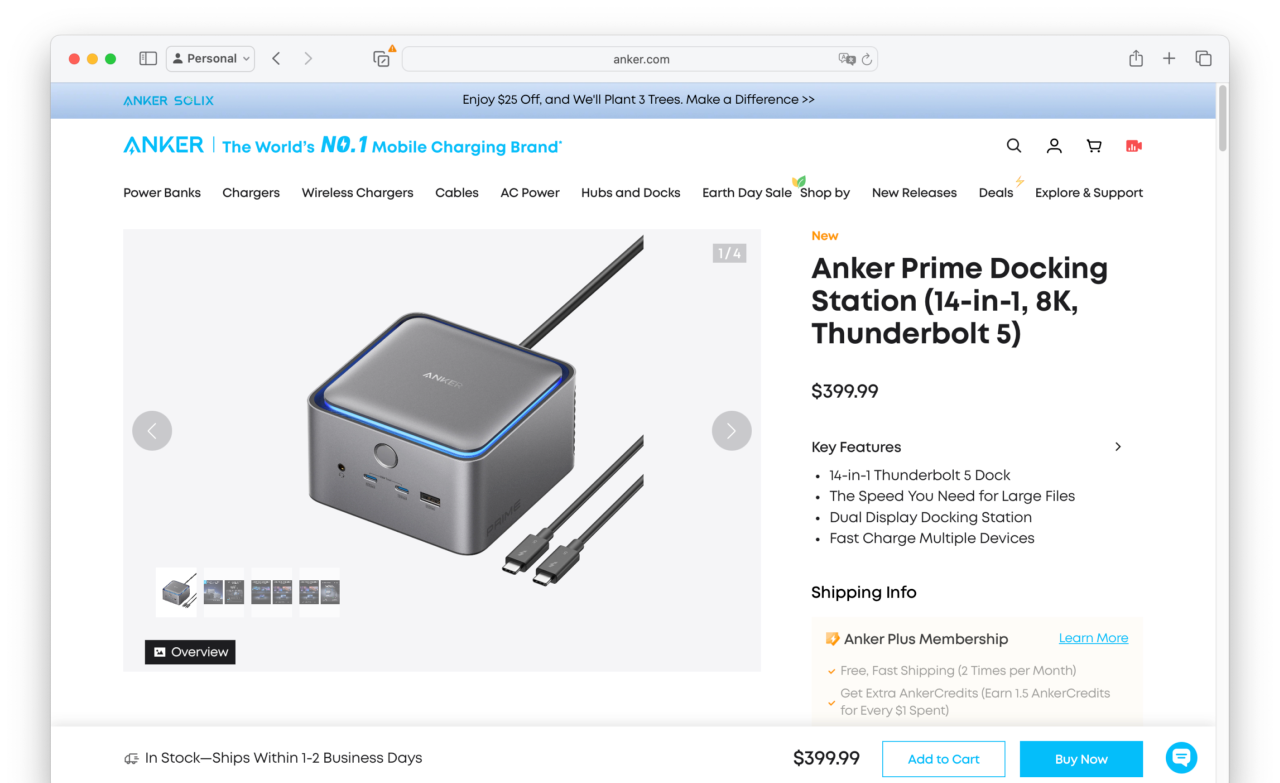Click the Add to Cart button
This screenshot has height=783, width=1280.
click(x=943, y=759)
